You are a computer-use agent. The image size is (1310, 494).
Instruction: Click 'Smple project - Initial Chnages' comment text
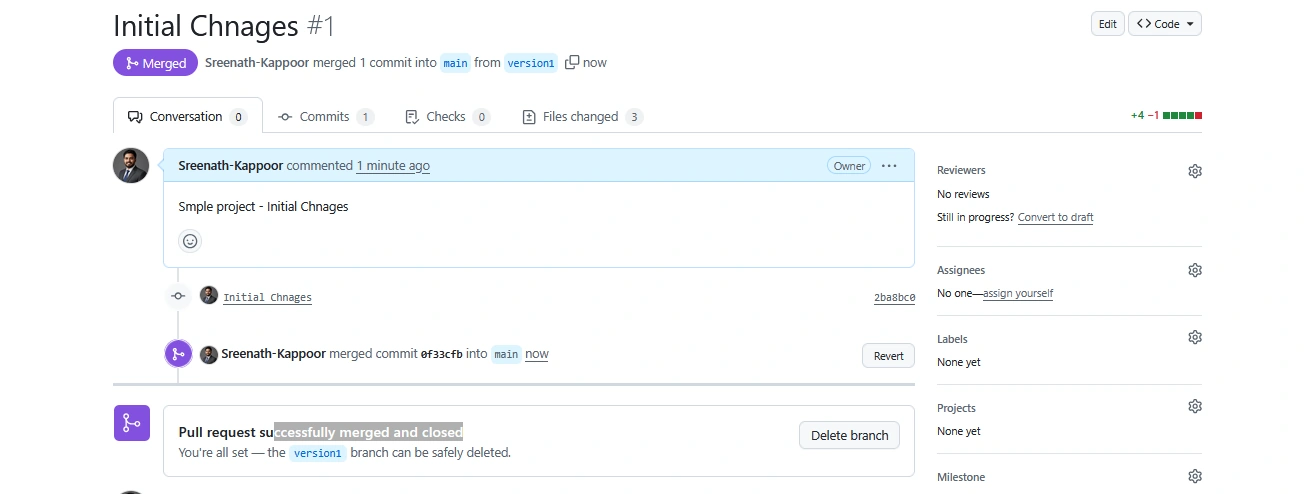[263, 207]
